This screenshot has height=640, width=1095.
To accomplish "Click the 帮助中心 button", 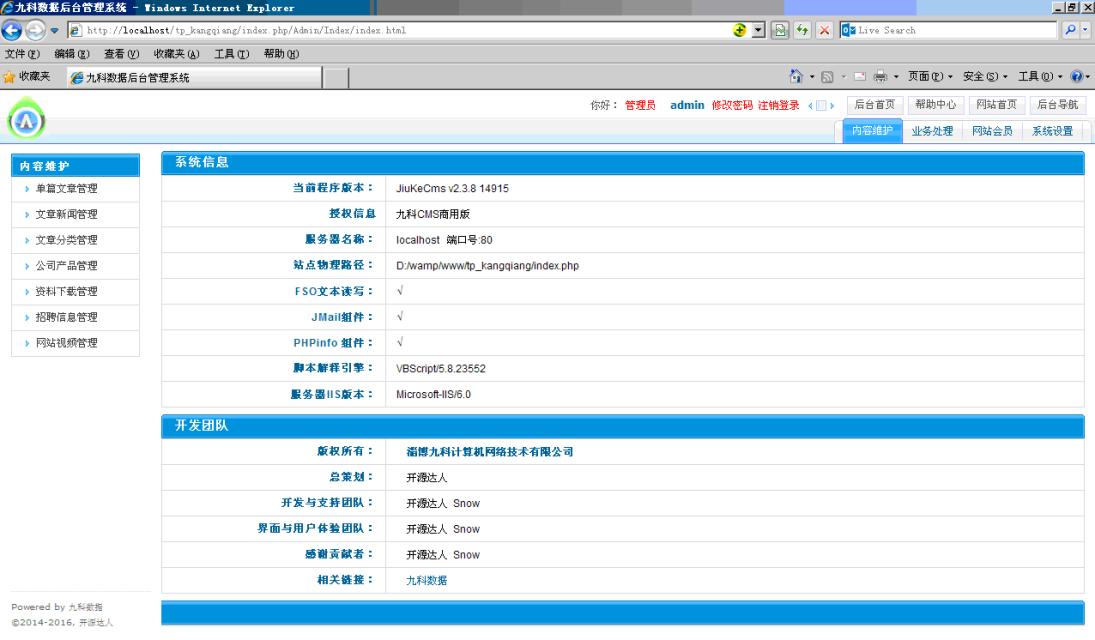I will pyautogui.click(x=936, y=105).
